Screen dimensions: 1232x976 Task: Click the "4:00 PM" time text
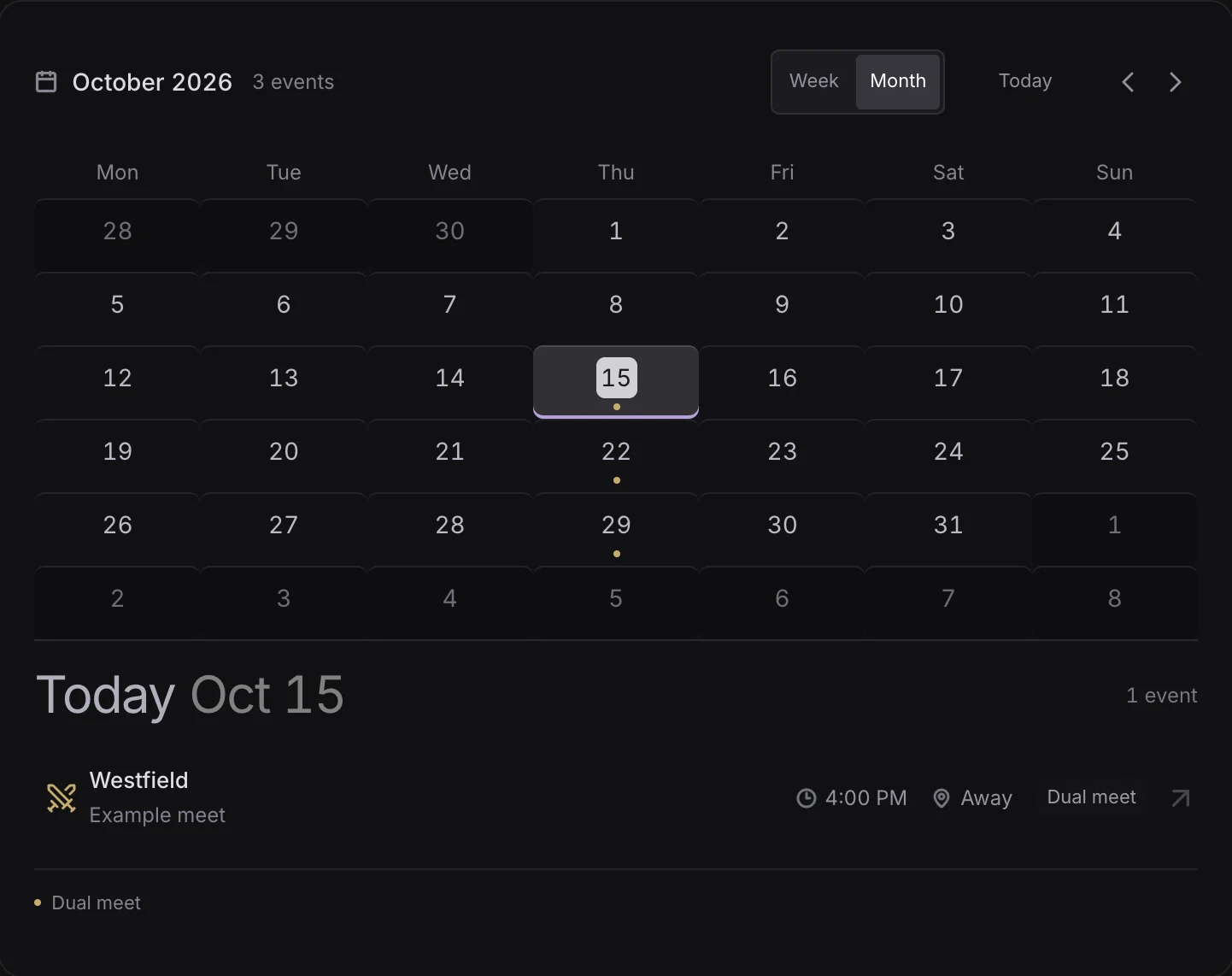866,798
